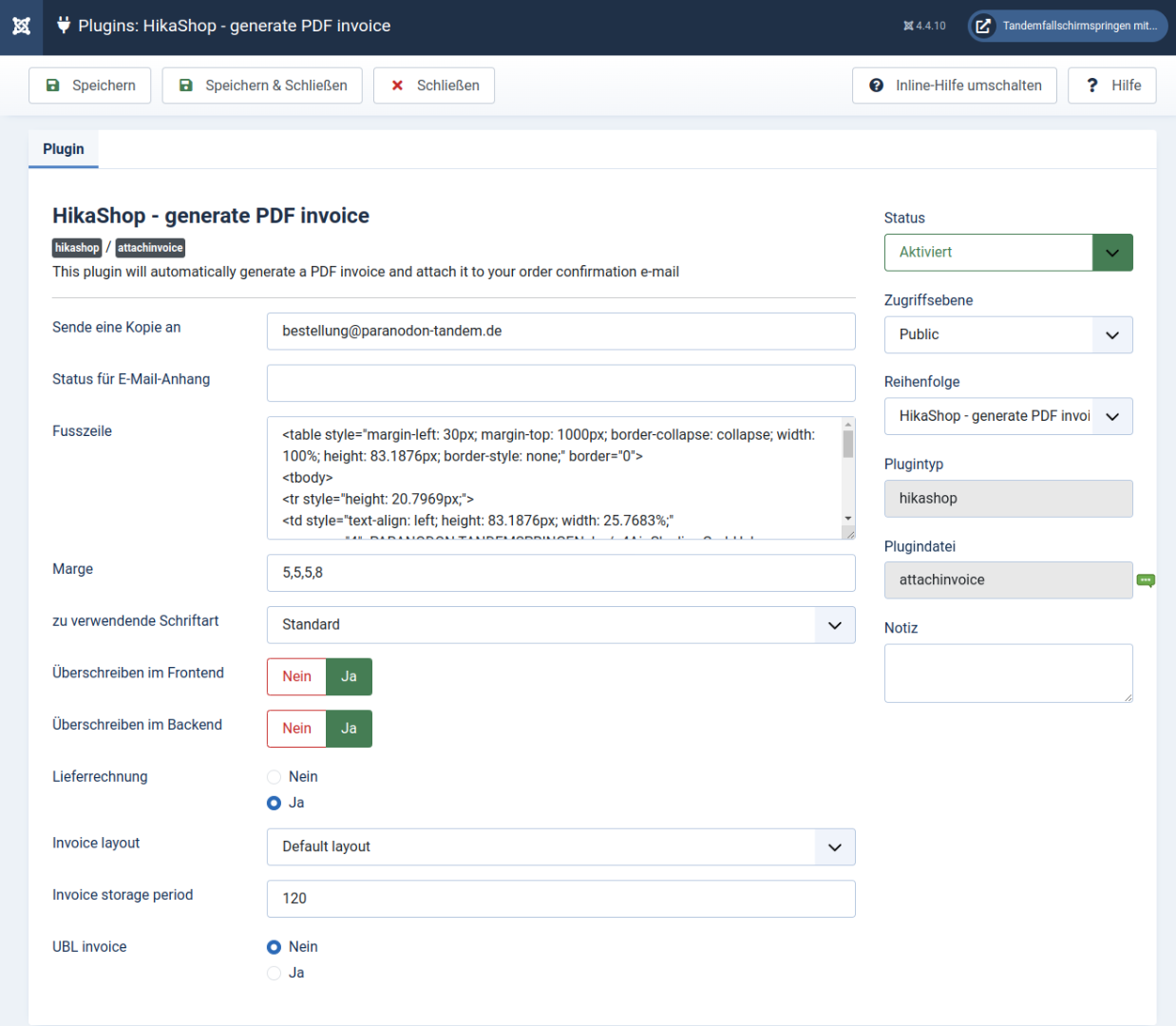1176x1026 pixels.
Task: Click the Notiz textarea
Action: click(1009, 674)
